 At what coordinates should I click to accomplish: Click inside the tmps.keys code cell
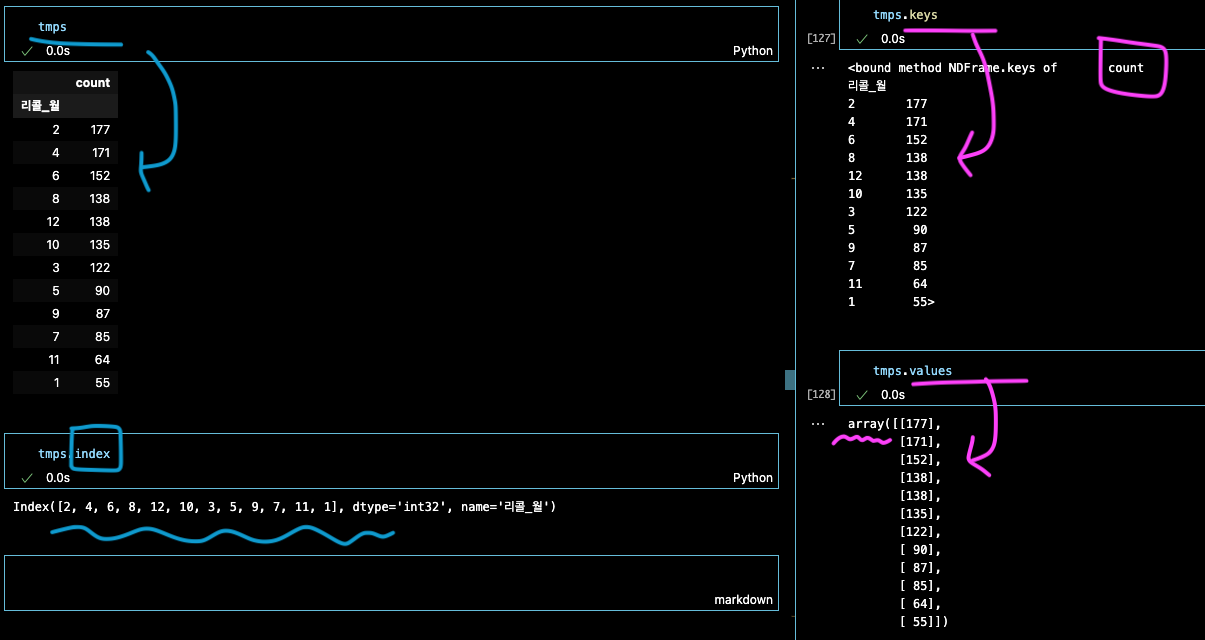(x=1022, y=24)
